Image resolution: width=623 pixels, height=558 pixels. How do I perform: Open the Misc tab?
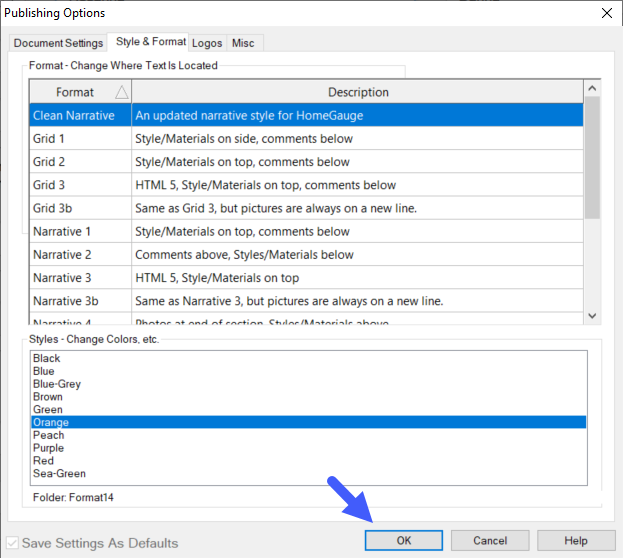pos(243,43)
